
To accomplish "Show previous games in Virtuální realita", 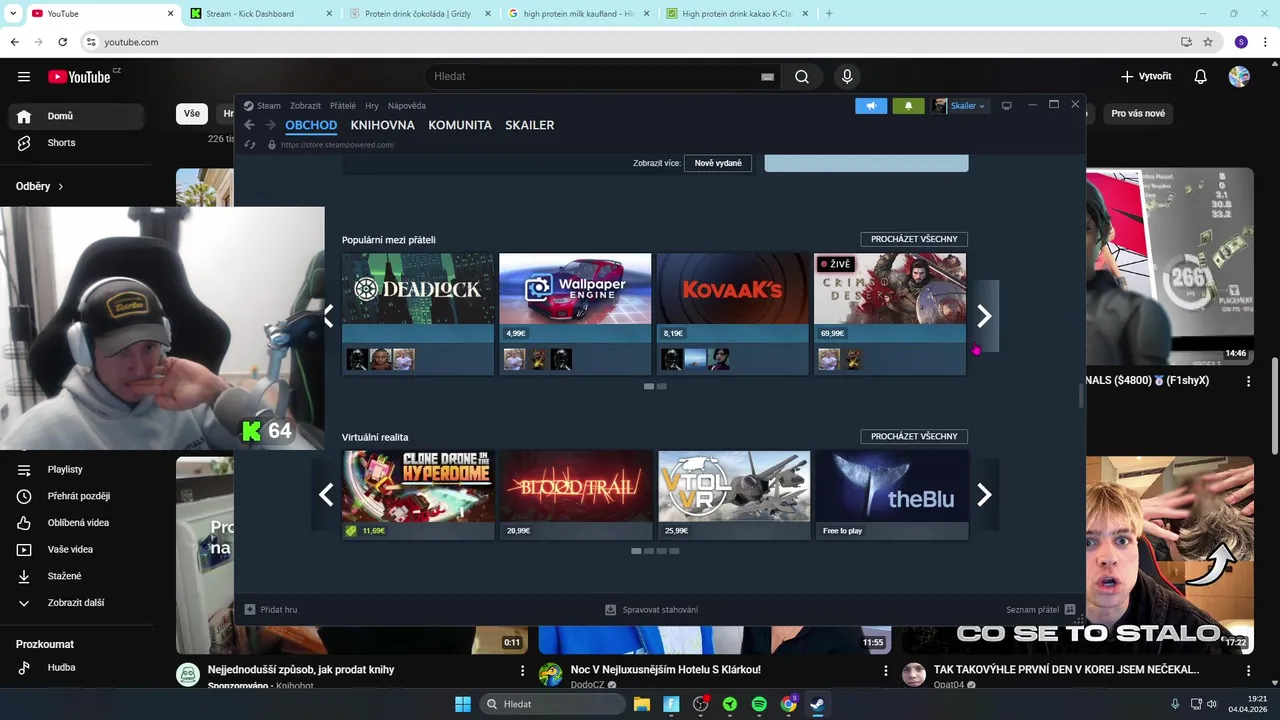I will (326, 495).
